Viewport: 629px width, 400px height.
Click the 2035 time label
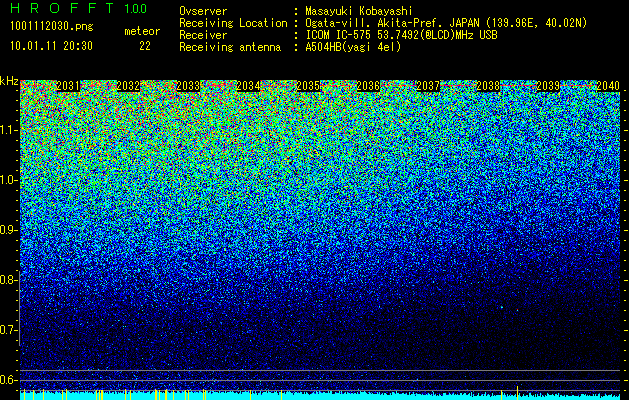(x=308, y=86)
